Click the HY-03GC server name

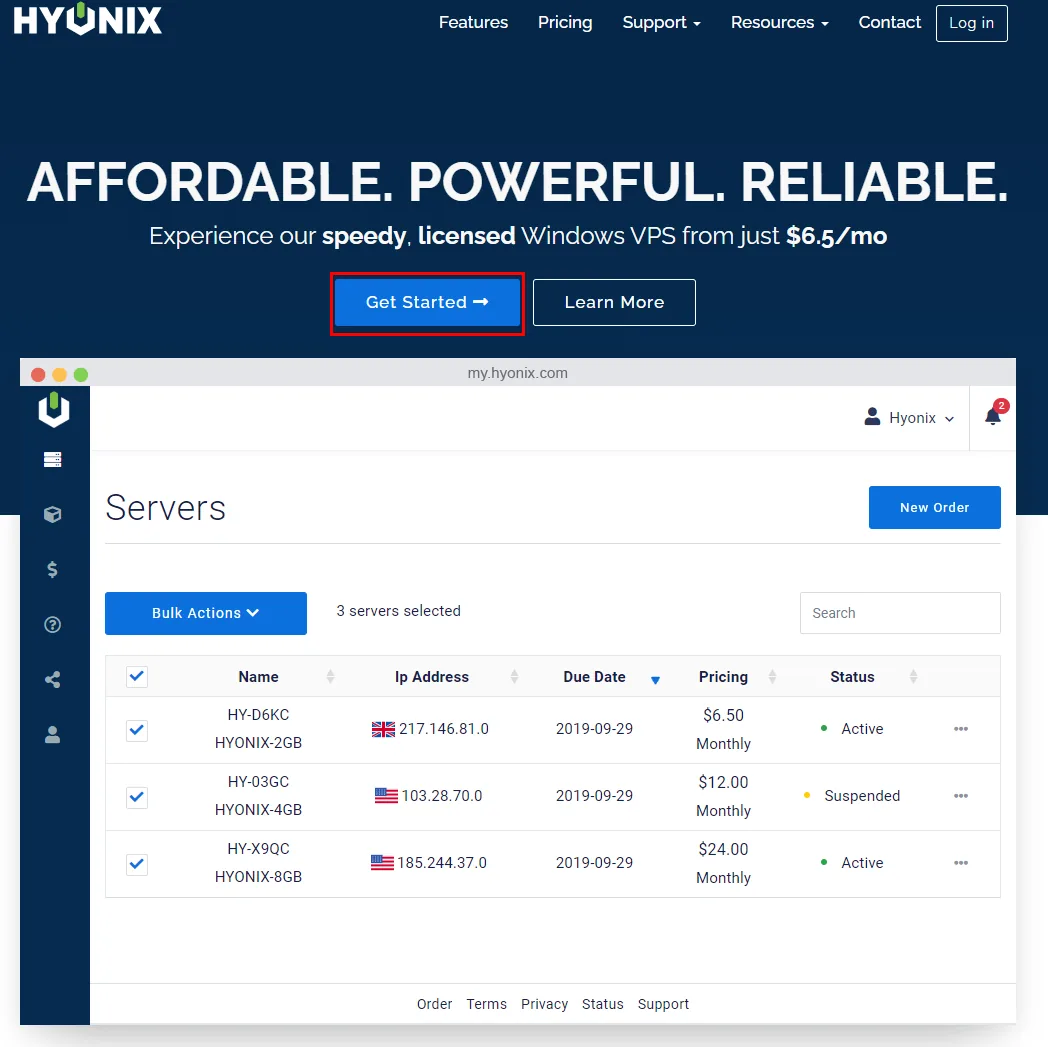point(258,782)
